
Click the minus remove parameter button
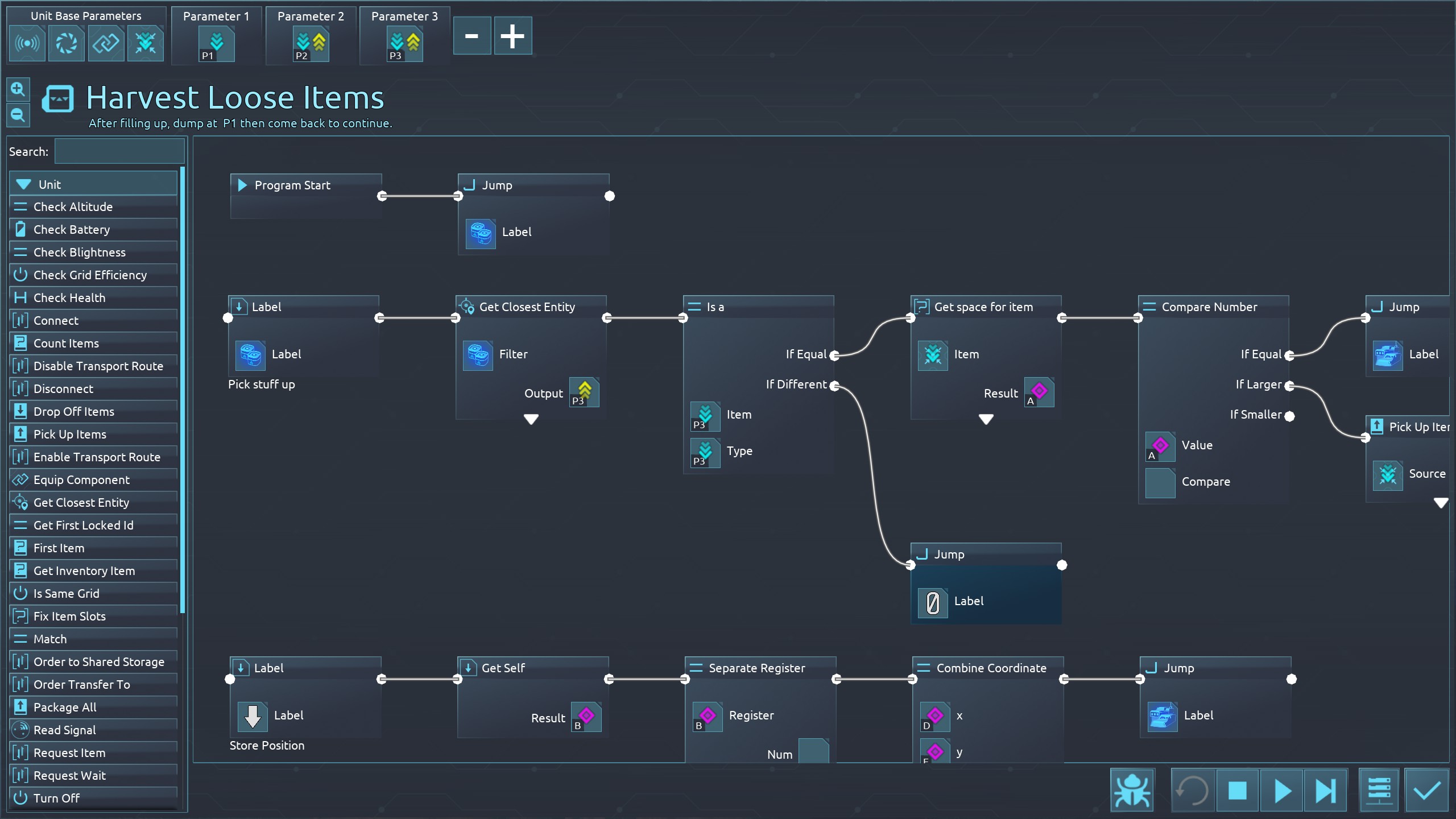(x=471, y=36)
